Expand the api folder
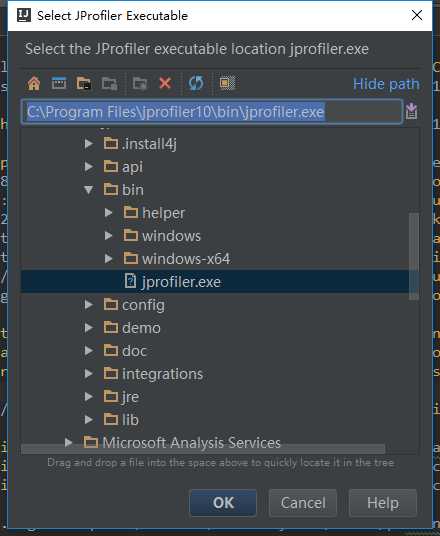The width and height of the screenshot is (440, 536). tap(89, 166)
